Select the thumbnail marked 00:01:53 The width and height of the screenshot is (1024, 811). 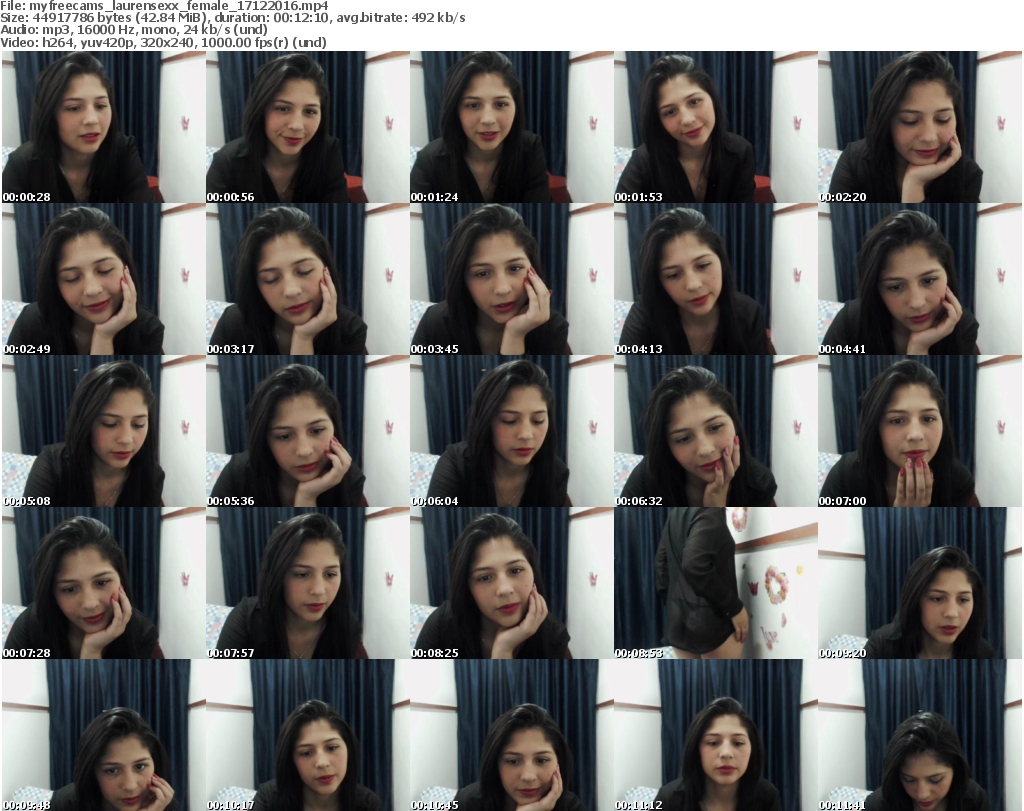click(715, 127)
